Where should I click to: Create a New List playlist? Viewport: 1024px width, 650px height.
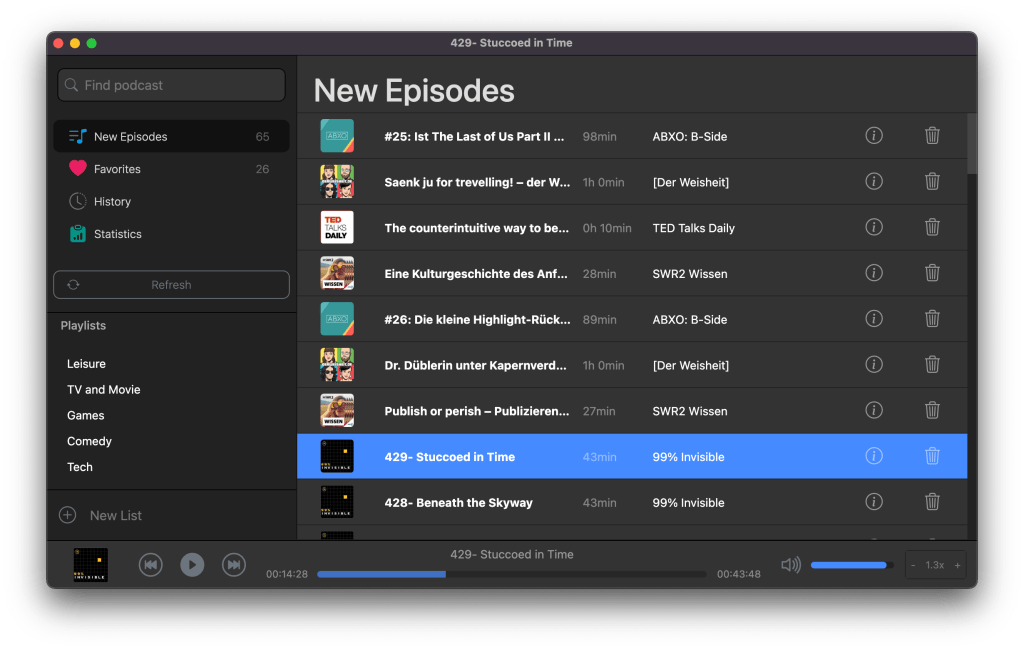115,516
